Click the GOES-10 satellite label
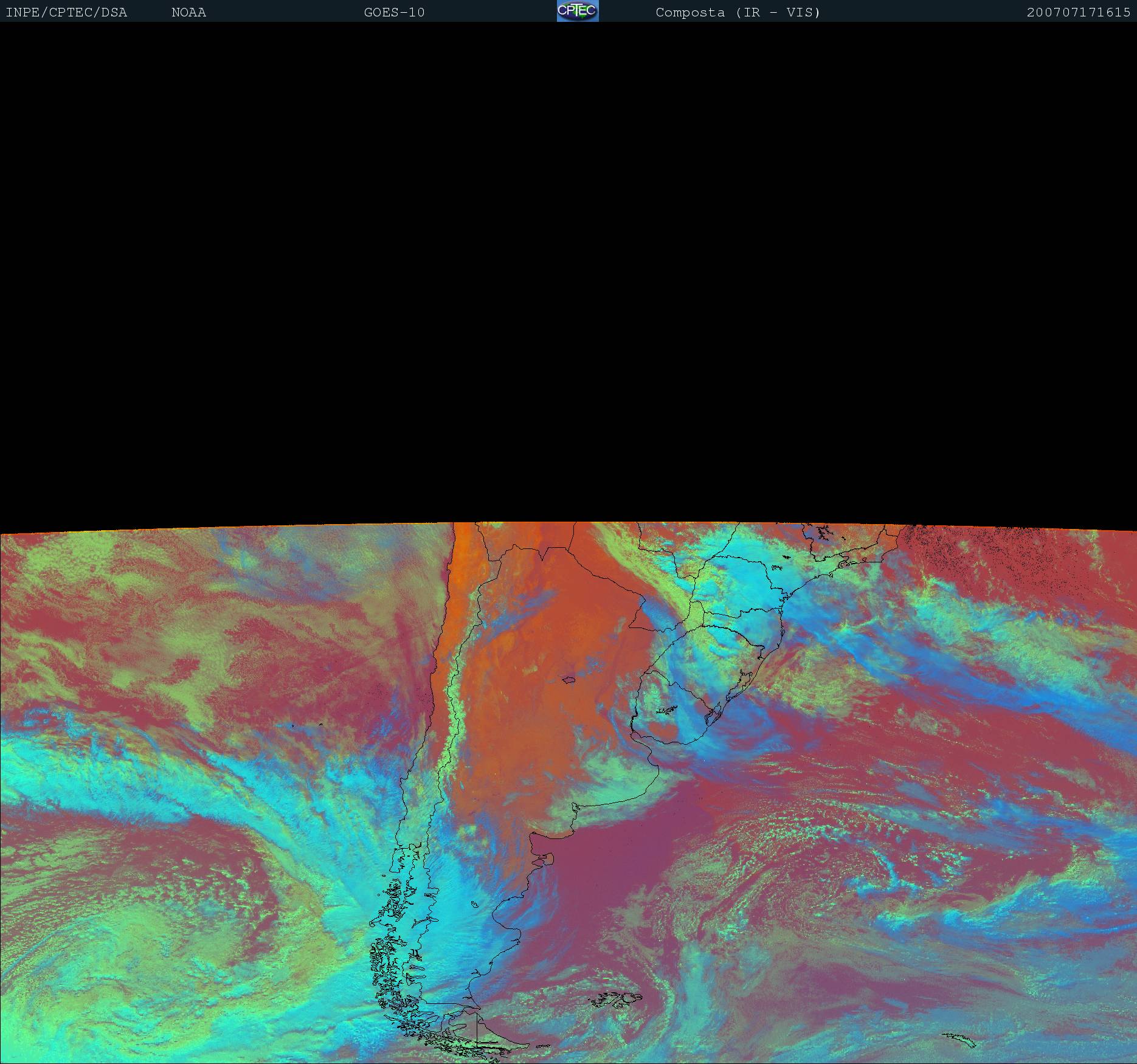 point(394,12)
